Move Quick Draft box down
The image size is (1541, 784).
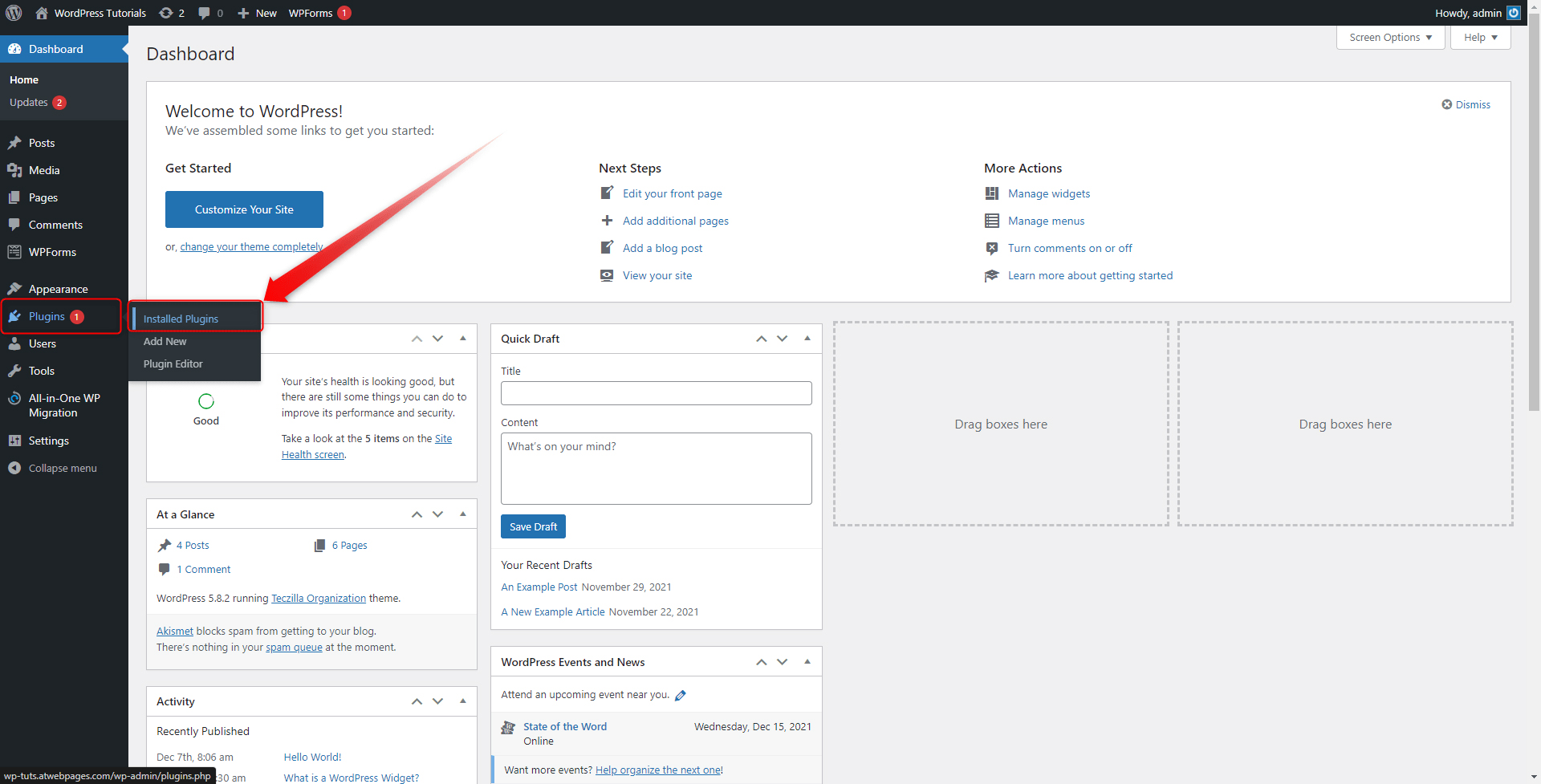(783, 339)
